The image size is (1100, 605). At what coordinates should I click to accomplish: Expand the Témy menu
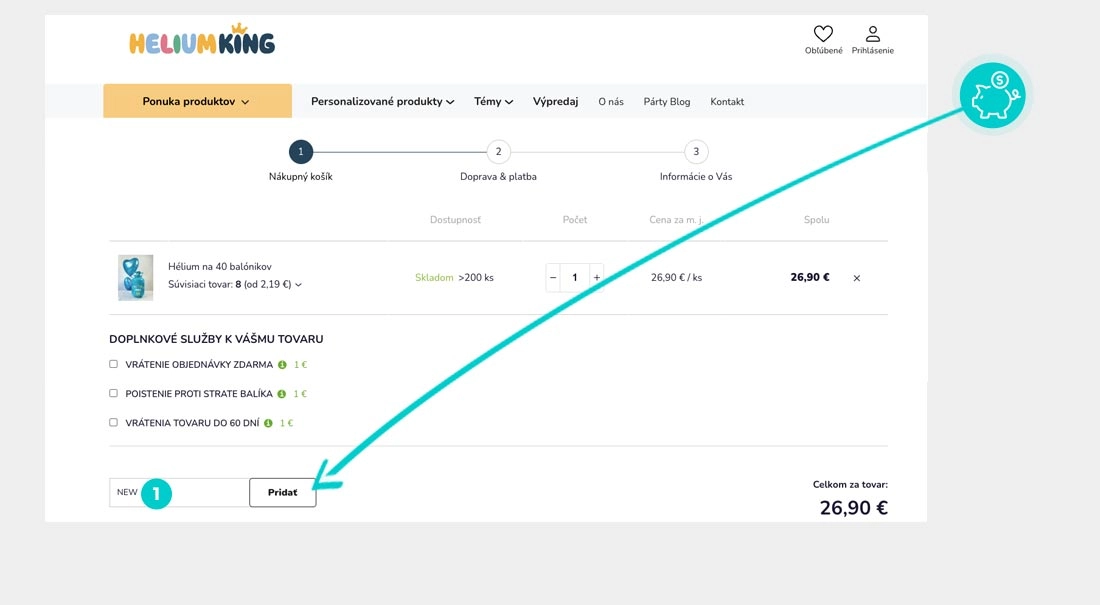[493, 101]
